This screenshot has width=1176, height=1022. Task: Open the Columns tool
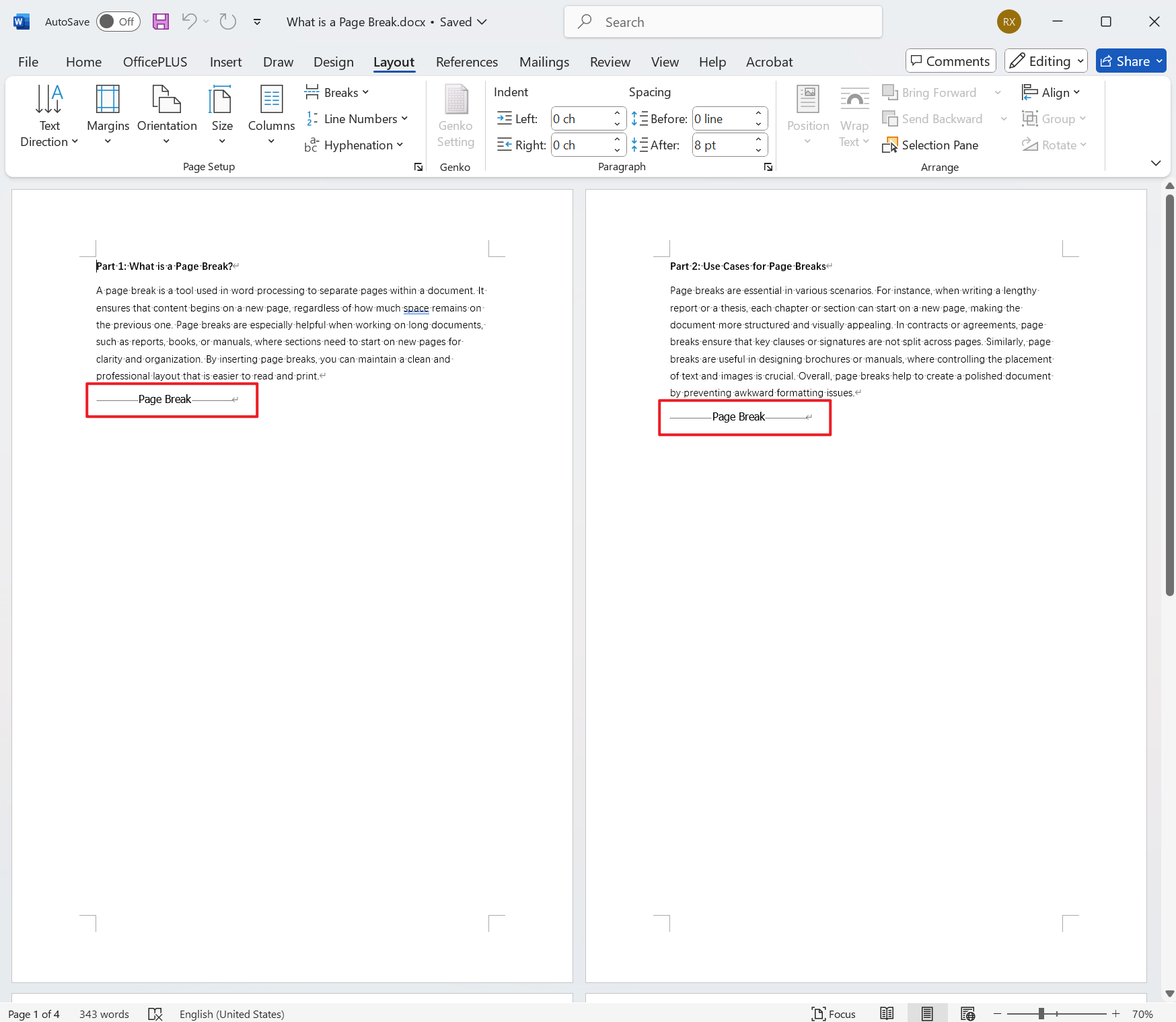coord(270,114)
